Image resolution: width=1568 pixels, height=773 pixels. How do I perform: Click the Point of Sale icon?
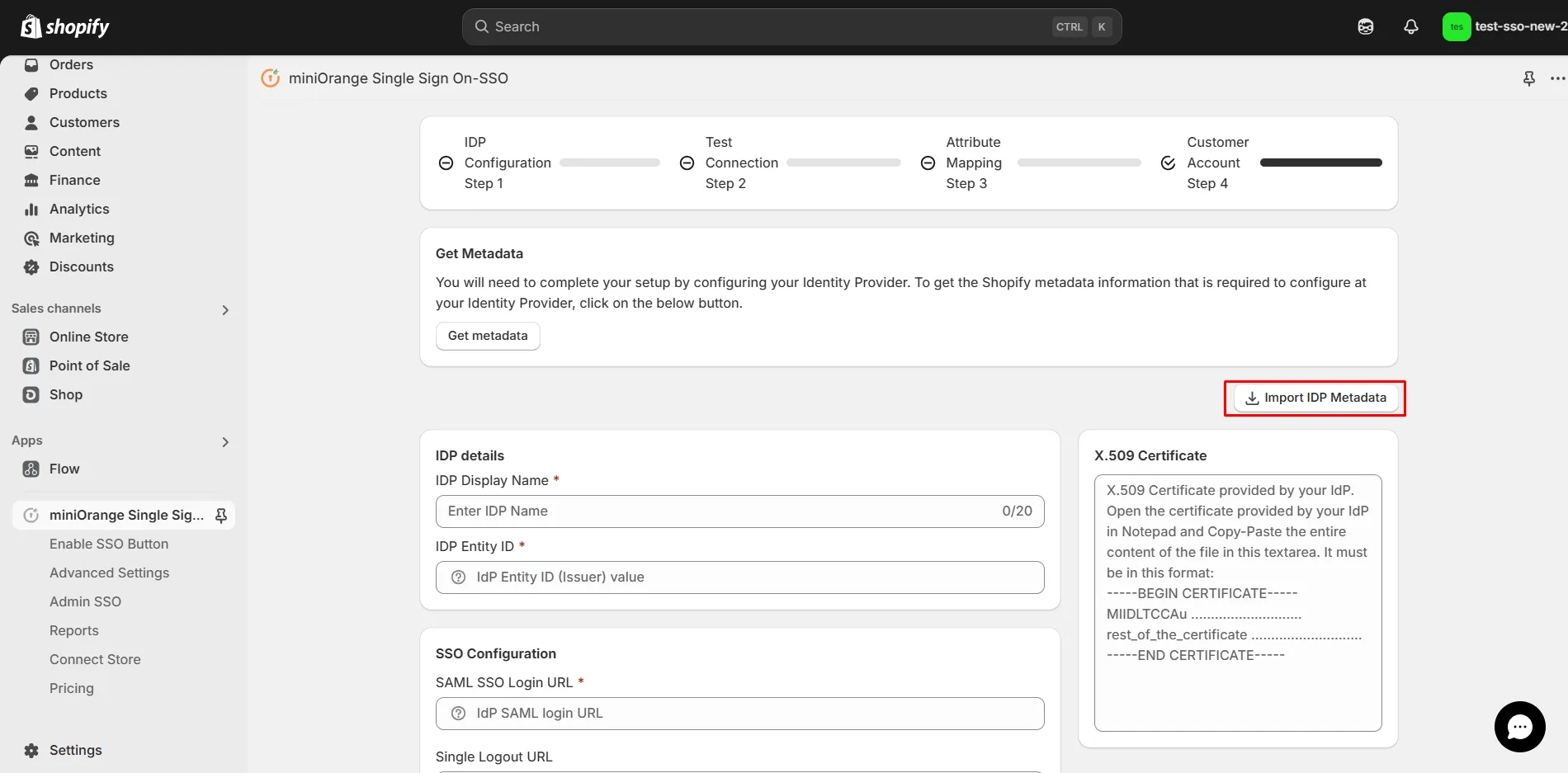click(31, 365)
